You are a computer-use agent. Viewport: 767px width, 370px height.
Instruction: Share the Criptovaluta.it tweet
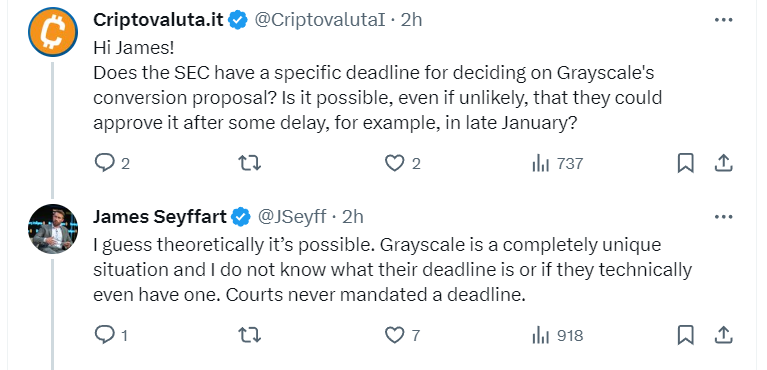(723, 163)
